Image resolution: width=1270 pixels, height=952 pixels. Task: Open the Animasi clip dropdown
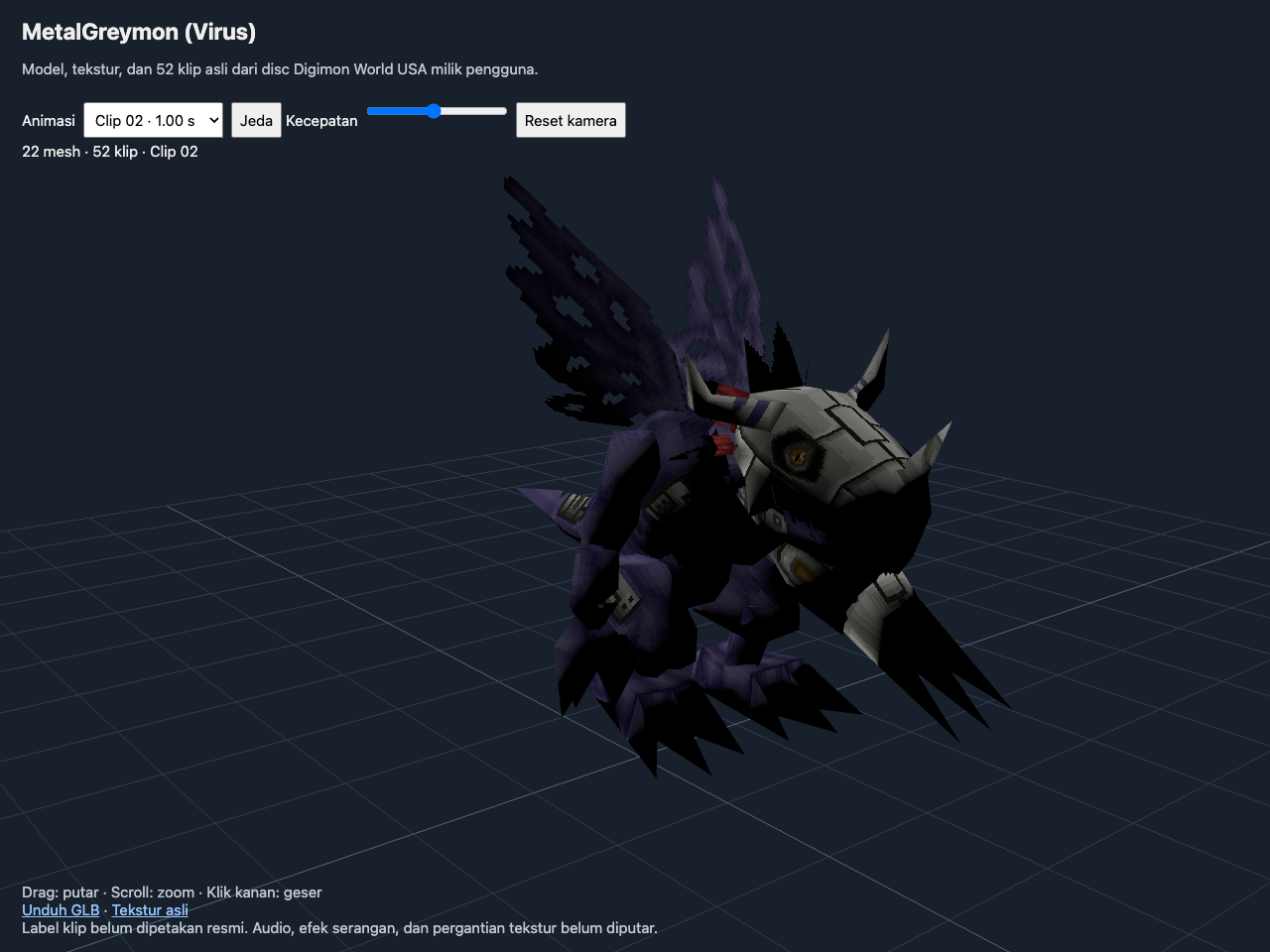click(154, 120)
